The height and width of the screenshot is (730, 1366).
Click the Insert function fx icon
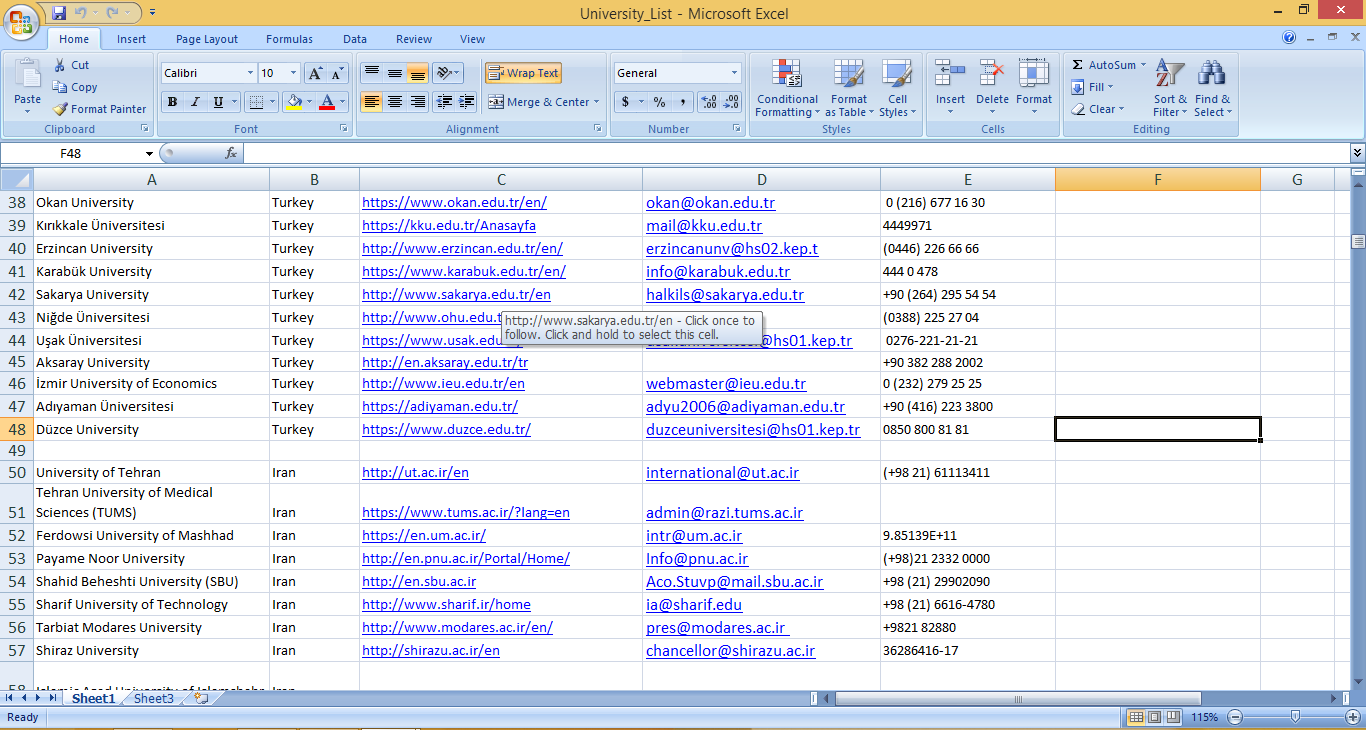point(231,153)
